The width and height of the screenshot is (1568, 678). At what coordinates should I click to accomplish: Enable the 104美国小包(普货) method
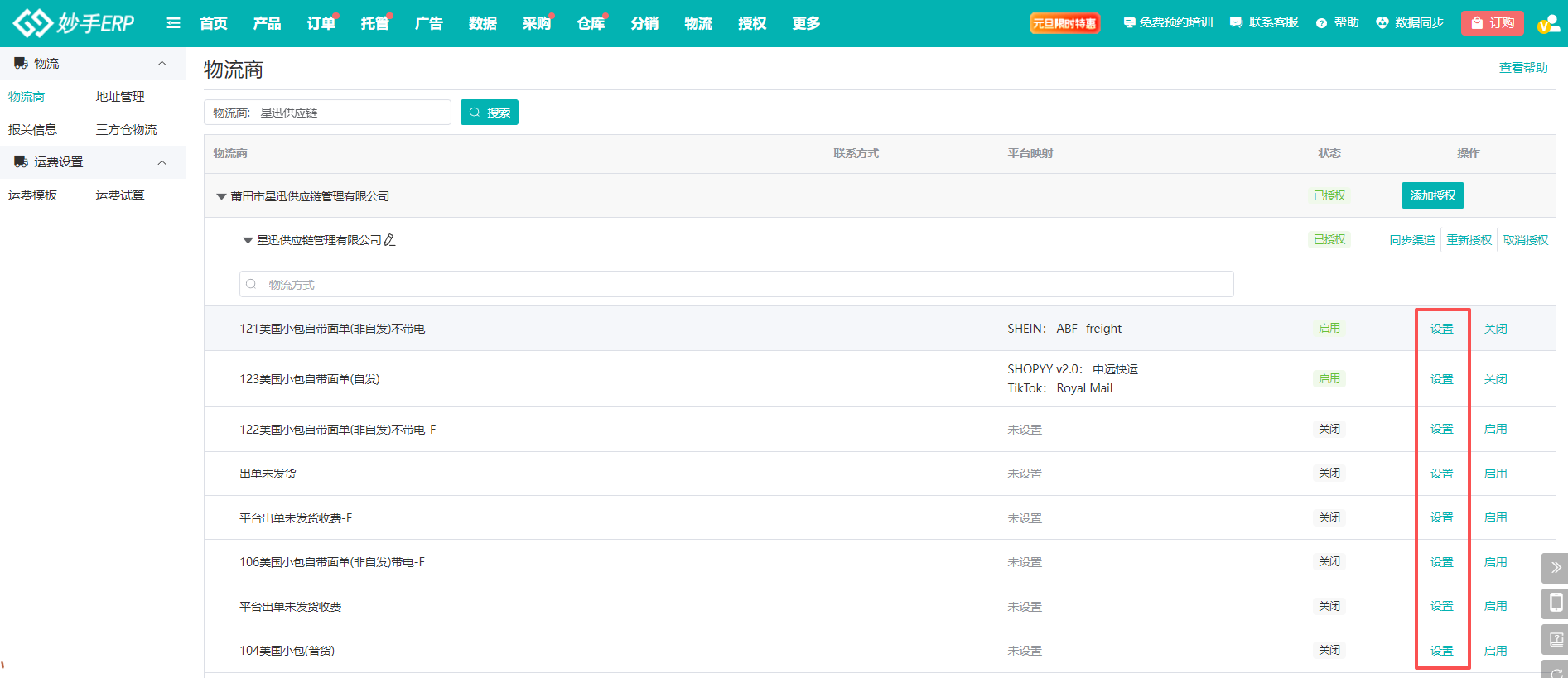pyautogui.click(x=1495, y=651)
